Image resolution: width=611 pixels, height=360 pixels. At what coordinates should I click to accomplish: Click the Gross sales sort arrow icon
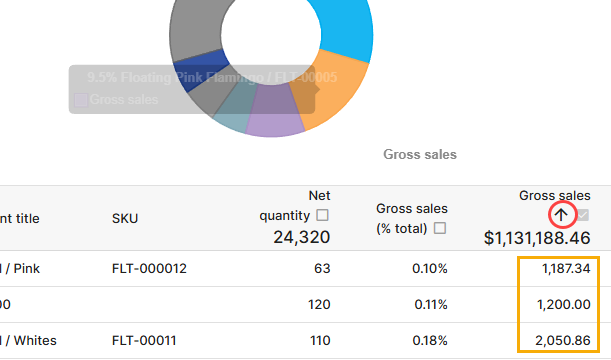(x=561, y=215)
